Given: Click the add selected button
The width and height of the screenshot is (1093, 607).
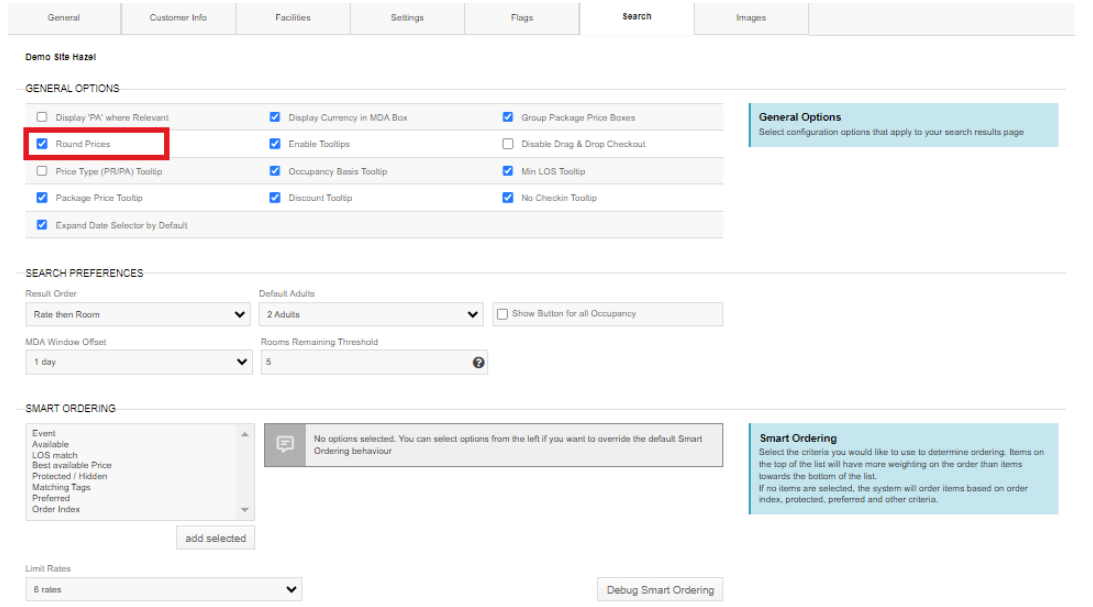Looking at the screenshot, I should pos(215,538).
